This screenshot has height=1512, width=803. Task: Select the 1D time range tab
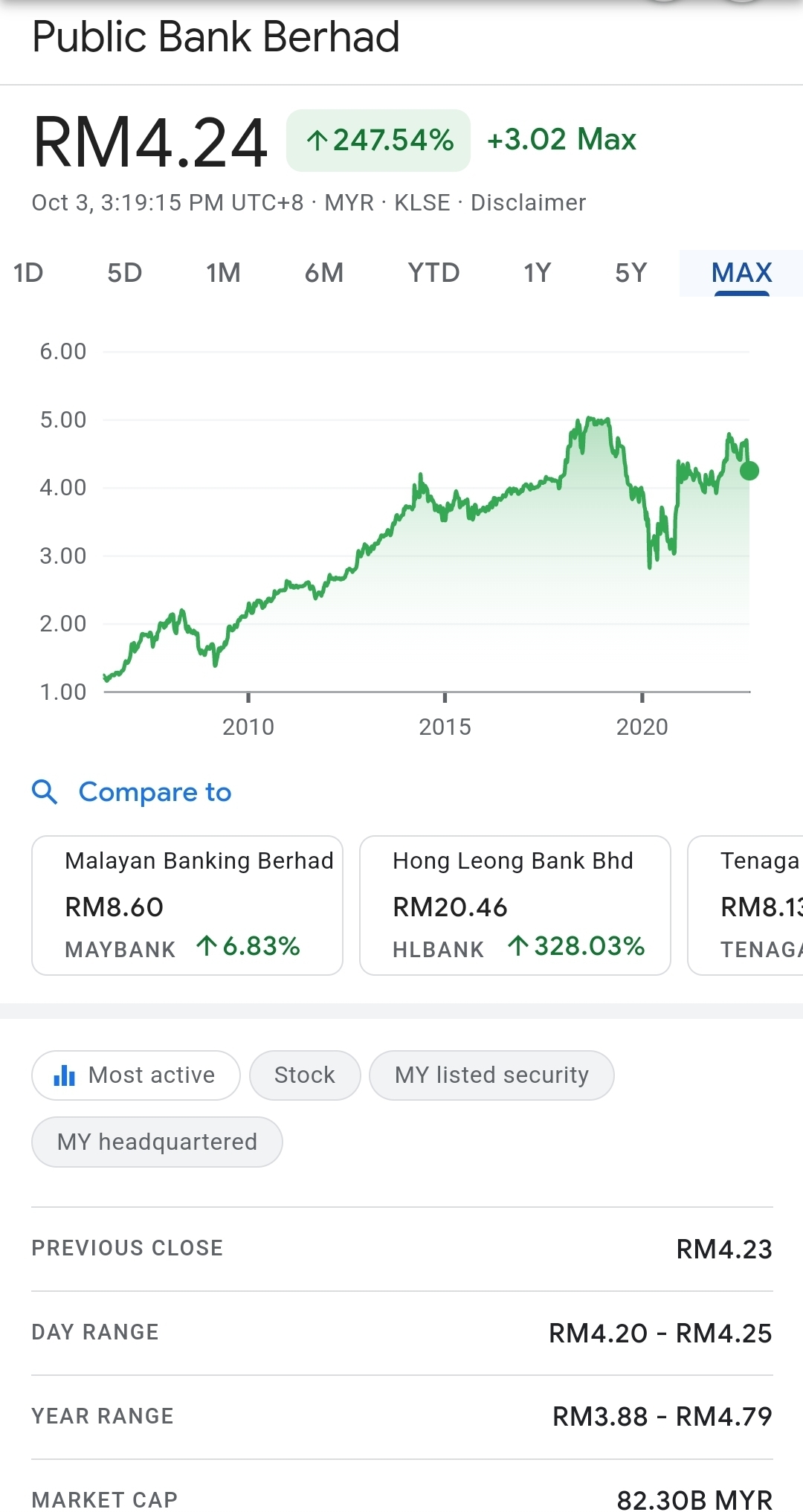(28, 273)
